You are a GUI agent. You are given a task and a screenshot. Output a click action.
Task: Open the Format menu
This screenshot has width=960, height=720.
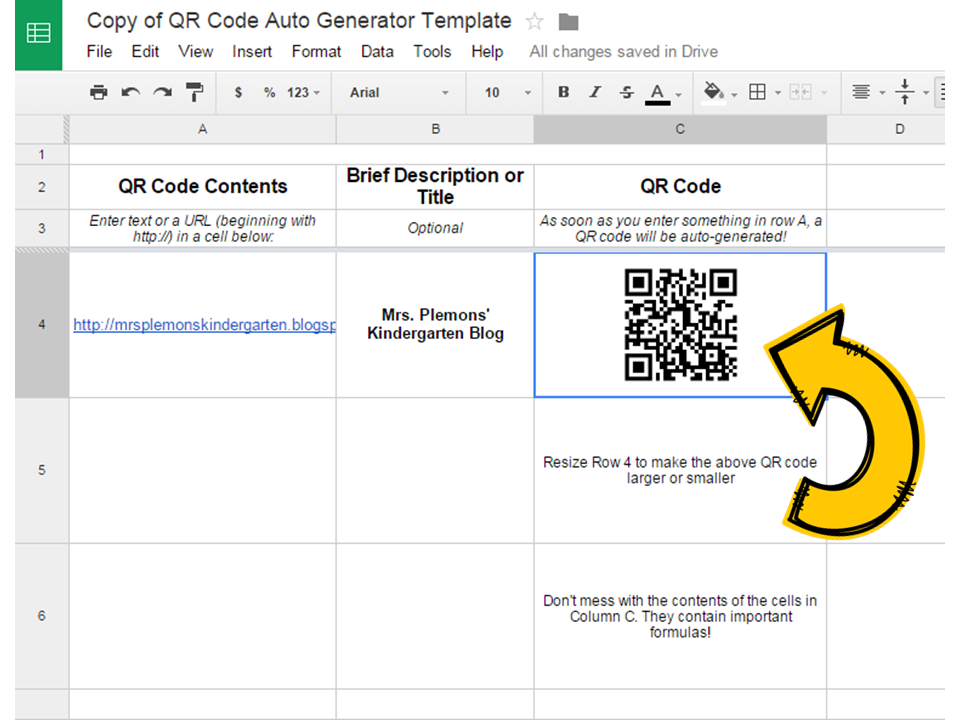click(x=316, y=51)
